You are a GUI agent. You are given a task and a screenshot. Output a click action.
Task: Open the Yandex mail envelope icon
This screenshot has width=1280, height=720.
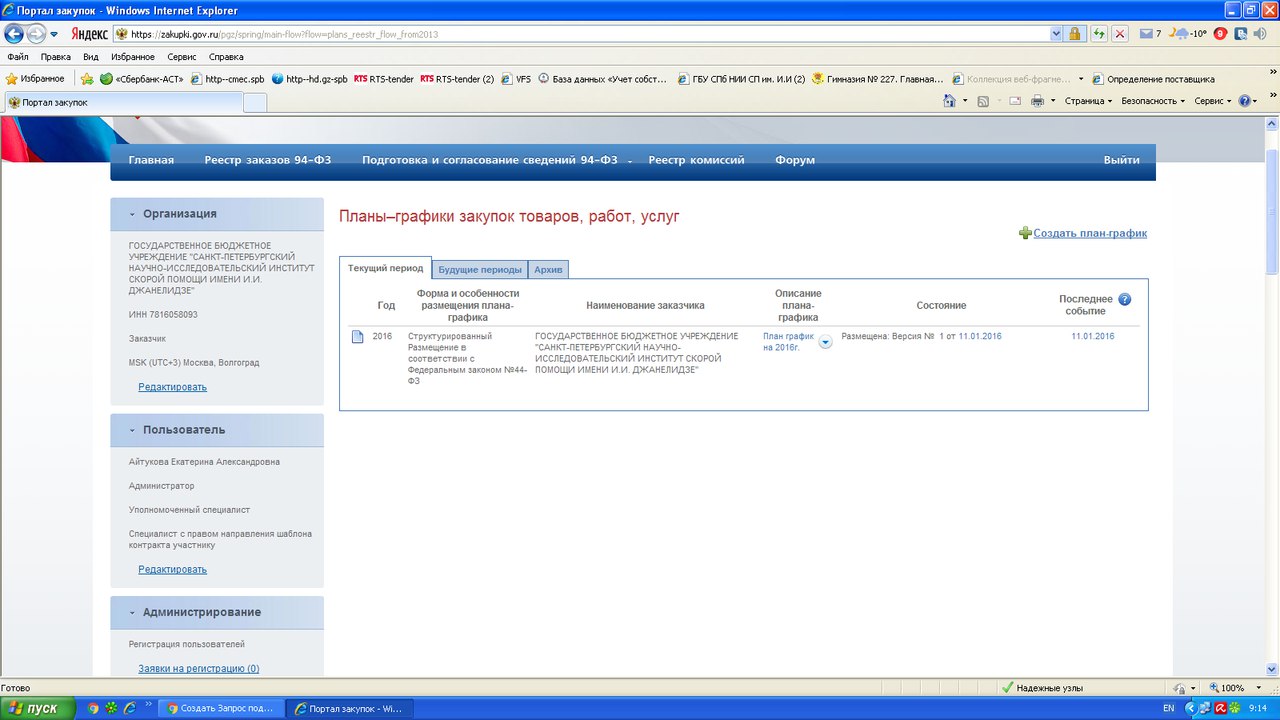point(1146,34)
